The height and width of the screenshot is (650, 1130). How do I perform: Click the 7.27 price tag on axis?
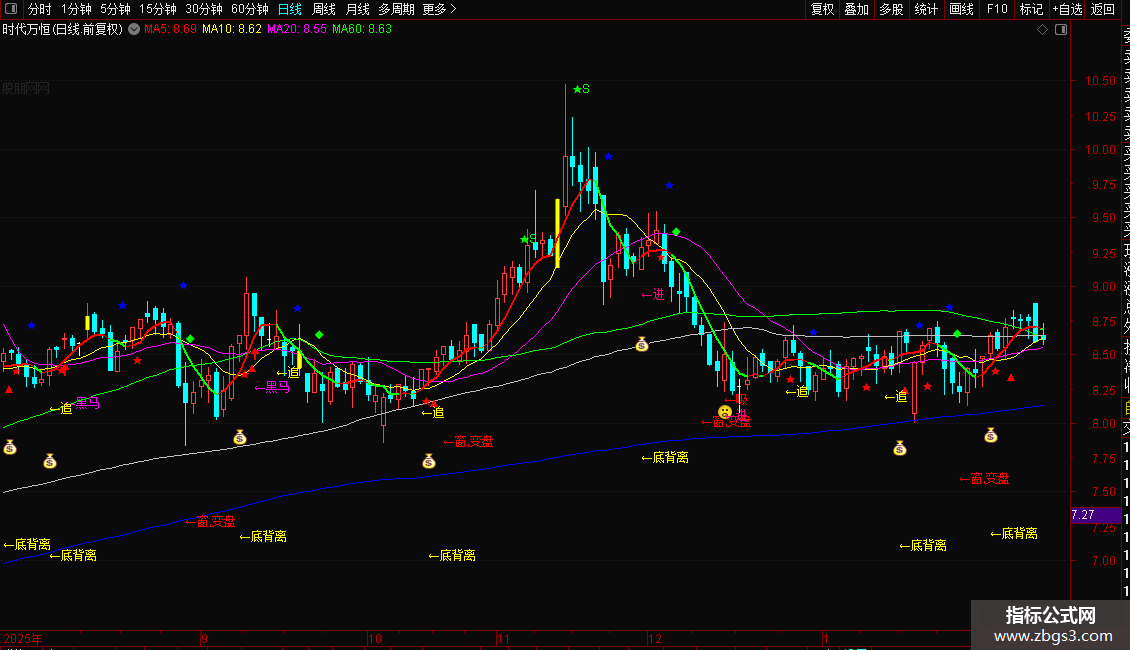1095,515
